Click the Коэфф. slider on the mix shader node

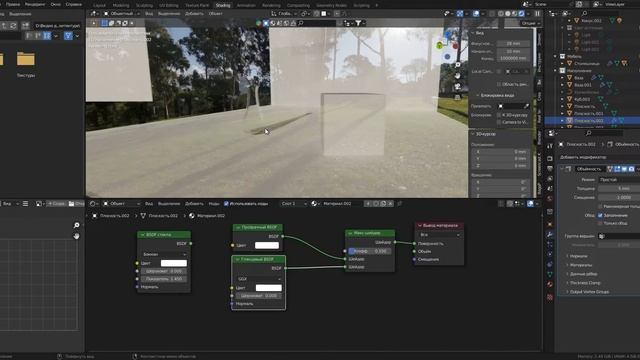click(369, 251)
